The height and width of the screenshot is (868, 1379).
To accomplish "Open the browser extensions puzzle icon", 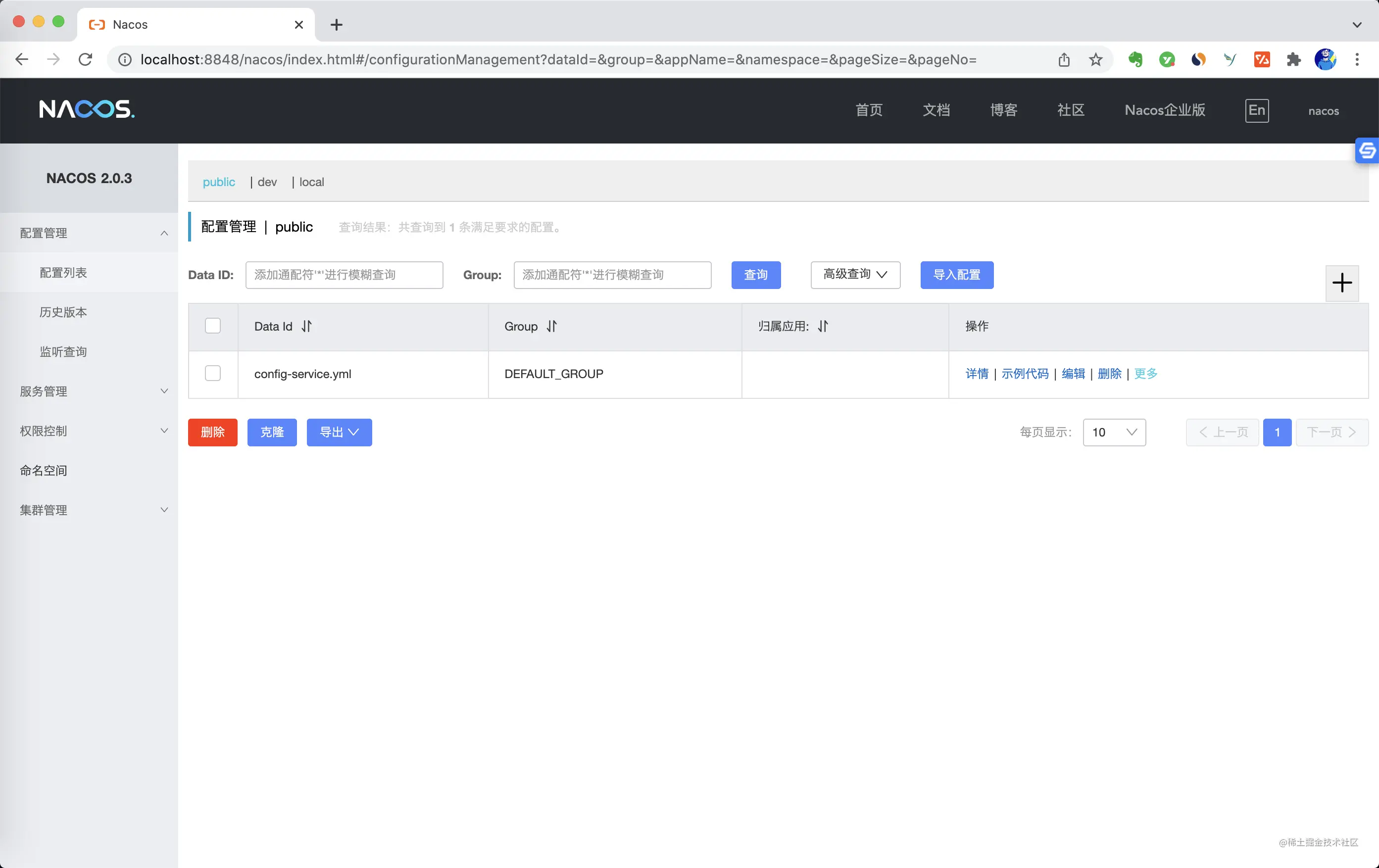I will [x=1293, y=59].
